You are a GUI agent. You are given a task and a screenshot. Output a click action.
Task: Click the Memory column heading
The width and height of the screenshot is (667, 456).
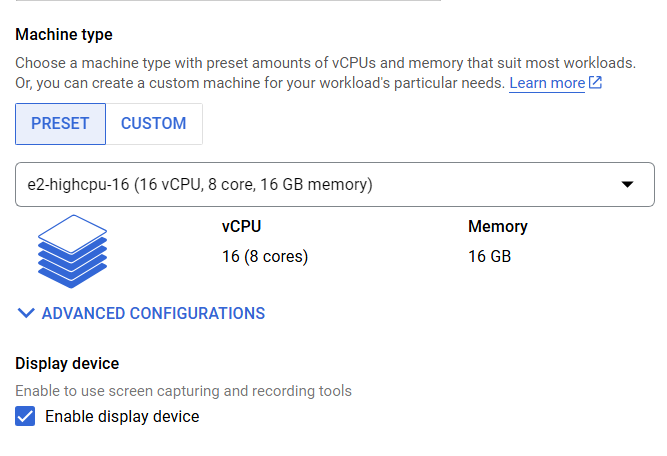point(497,227)
